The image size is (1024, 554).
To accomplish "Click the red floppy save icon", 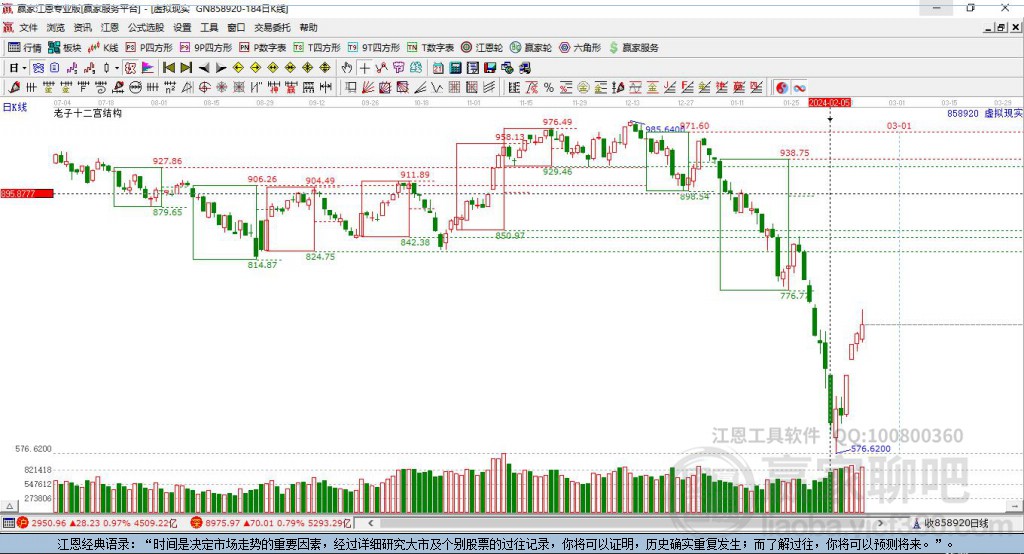I will pos(490,67).
